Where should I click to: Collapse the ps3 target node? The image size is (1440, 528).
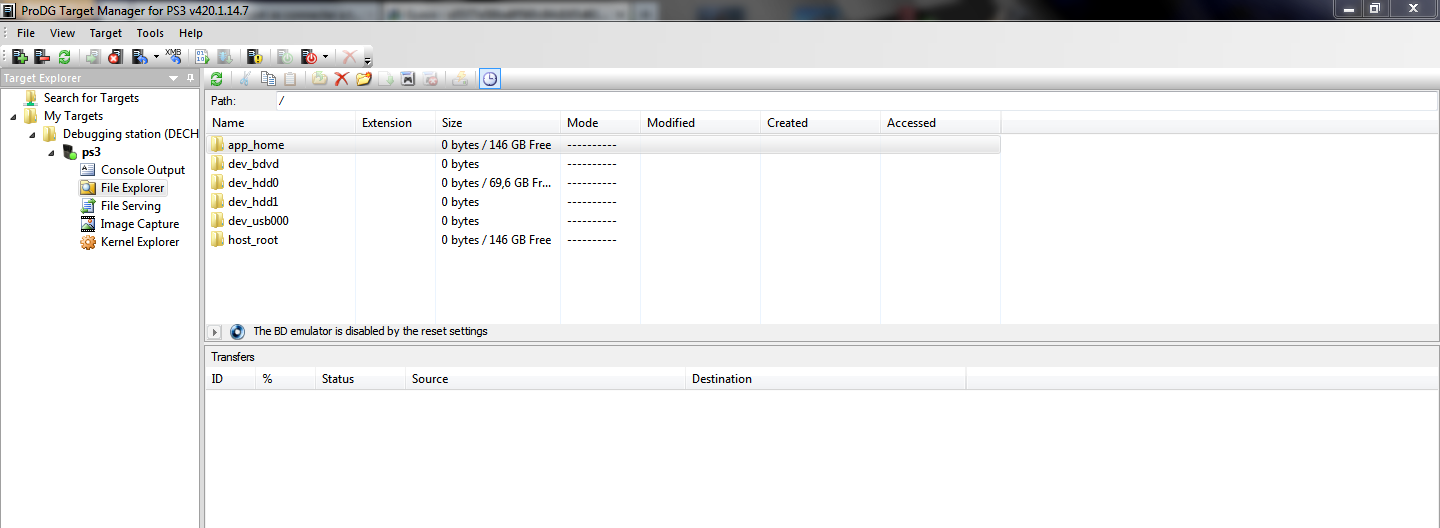tap(51, 152)
